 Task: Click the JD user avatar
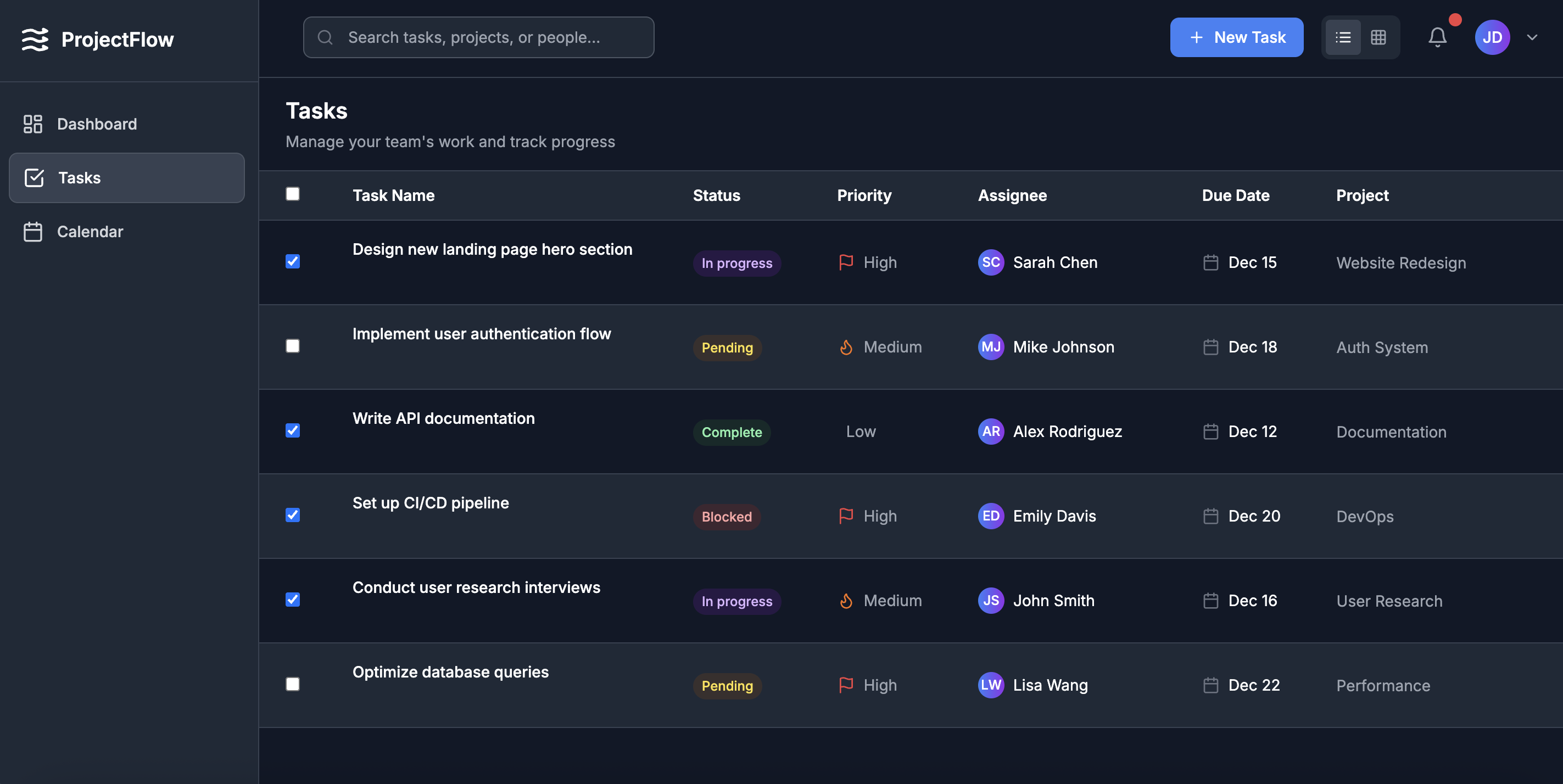1492,37
